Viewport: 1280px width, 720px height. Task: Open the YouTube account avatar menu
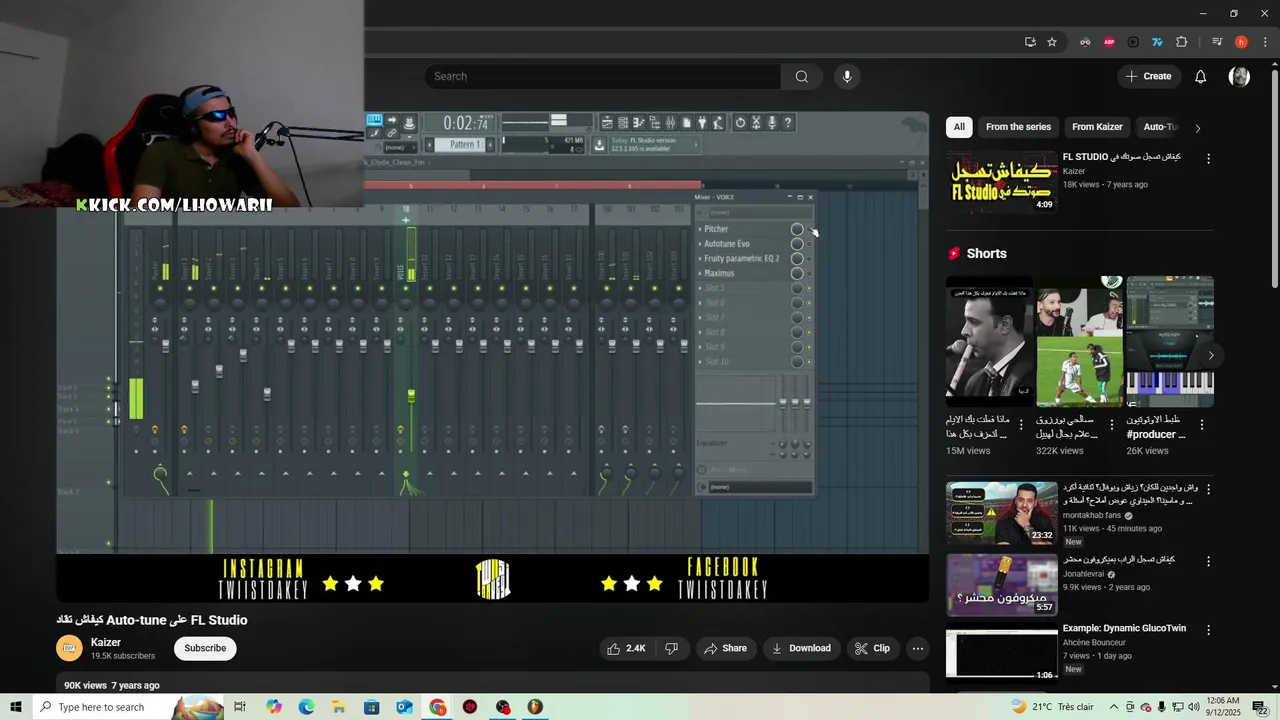pyautogui.click(x=1239, y=76)
